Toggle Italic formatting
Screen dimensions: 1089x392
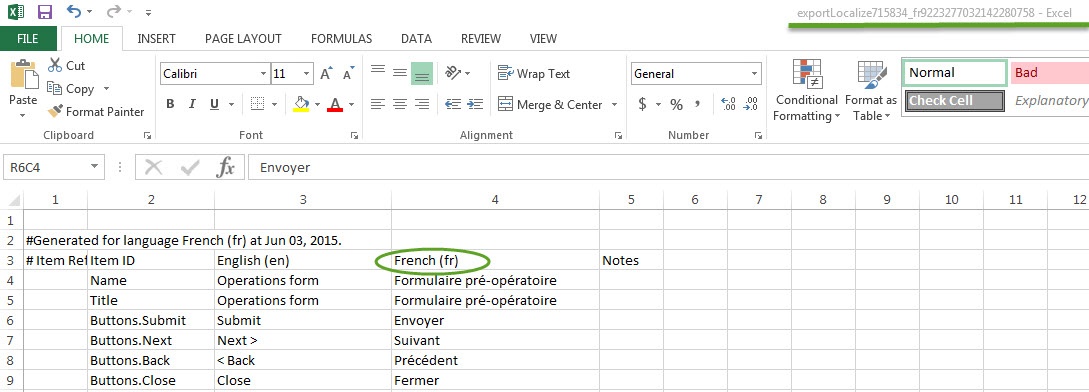(192, 104)
